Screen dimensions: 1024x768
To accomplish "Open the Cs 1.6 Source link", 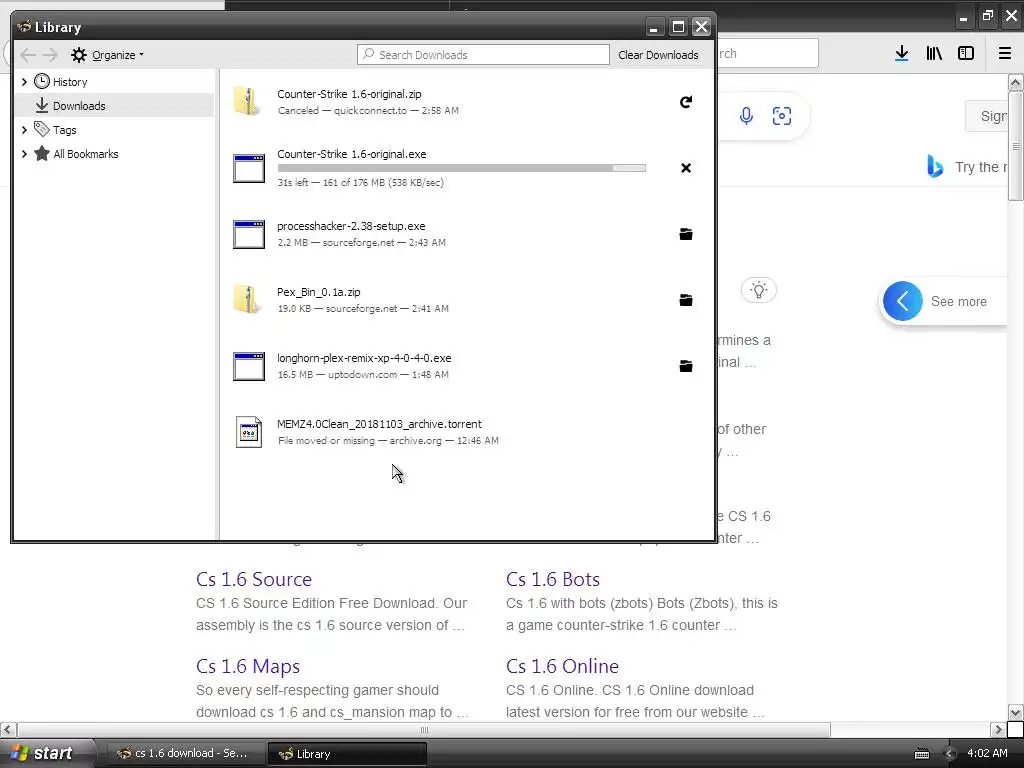I will pos(254,579).
